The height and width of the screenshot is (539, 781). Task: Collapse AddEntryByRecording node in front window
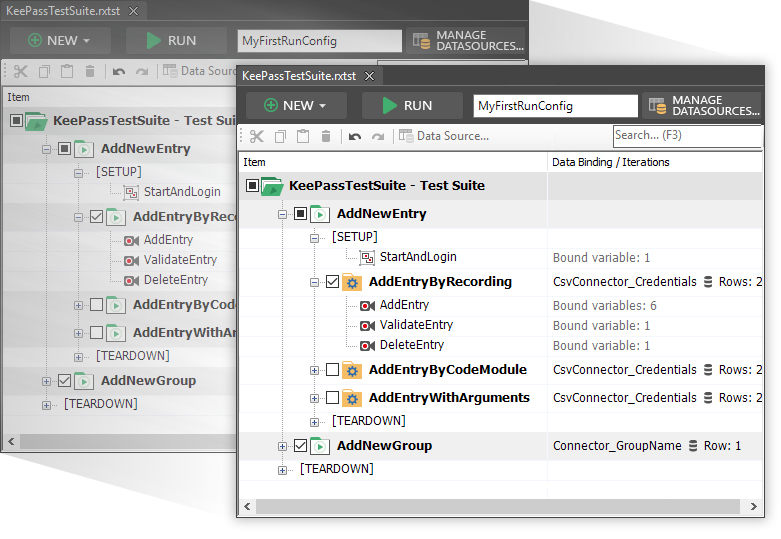point(314,282)
